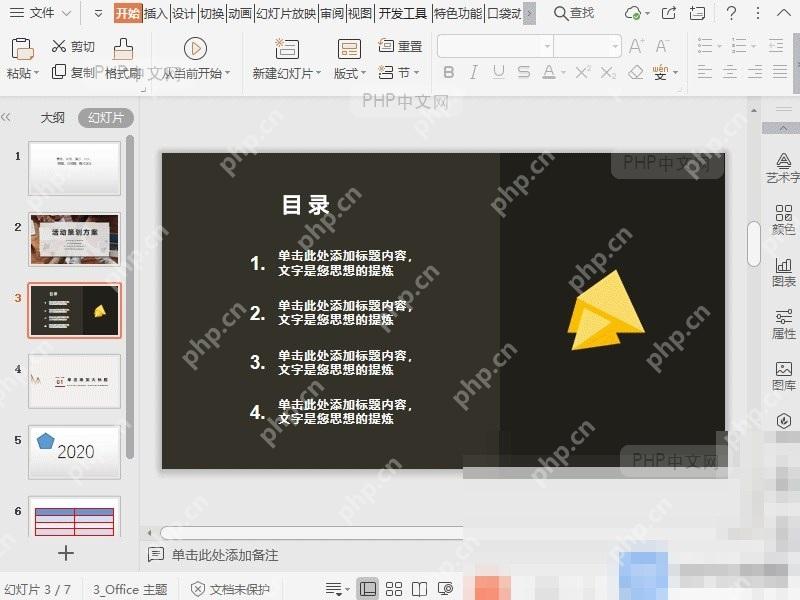This screenshot has height=600, width=800.
Task: Select slide 5 thumbnail with 2020
Action: (x=74, y=452)
